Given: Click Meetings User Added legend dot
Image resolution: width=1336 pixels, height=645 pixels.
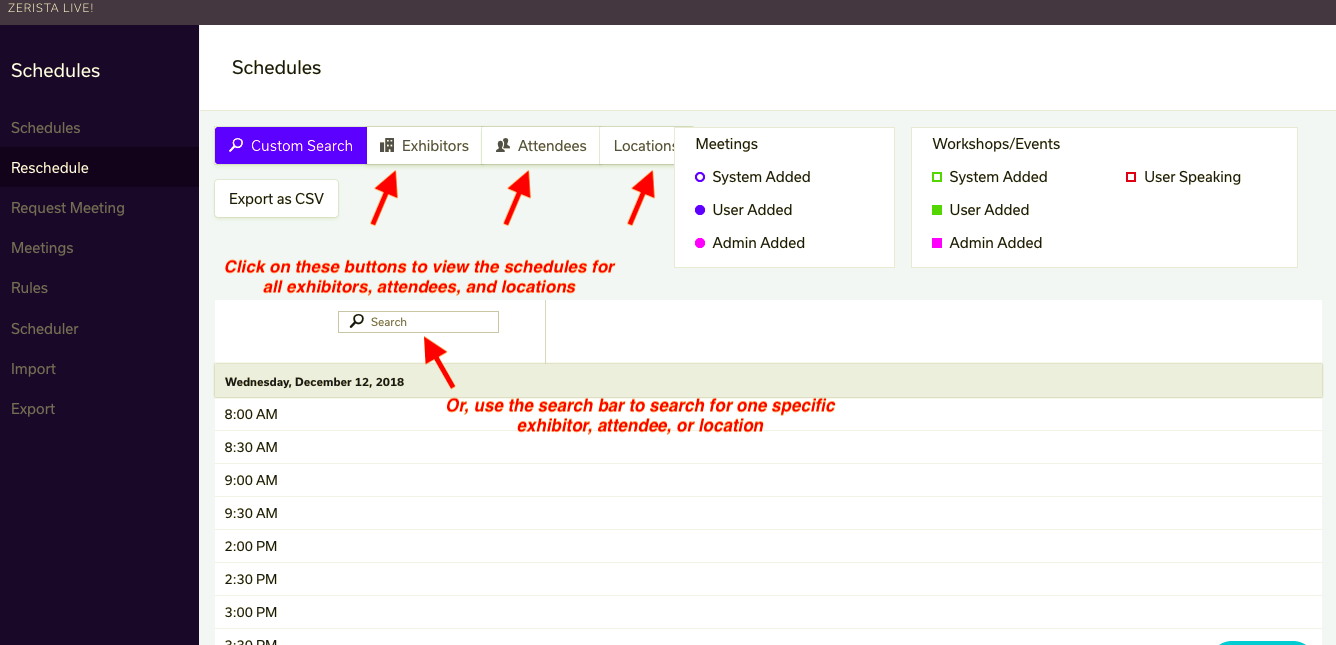Looking at the screenshot, I should [x=700, y=210].
